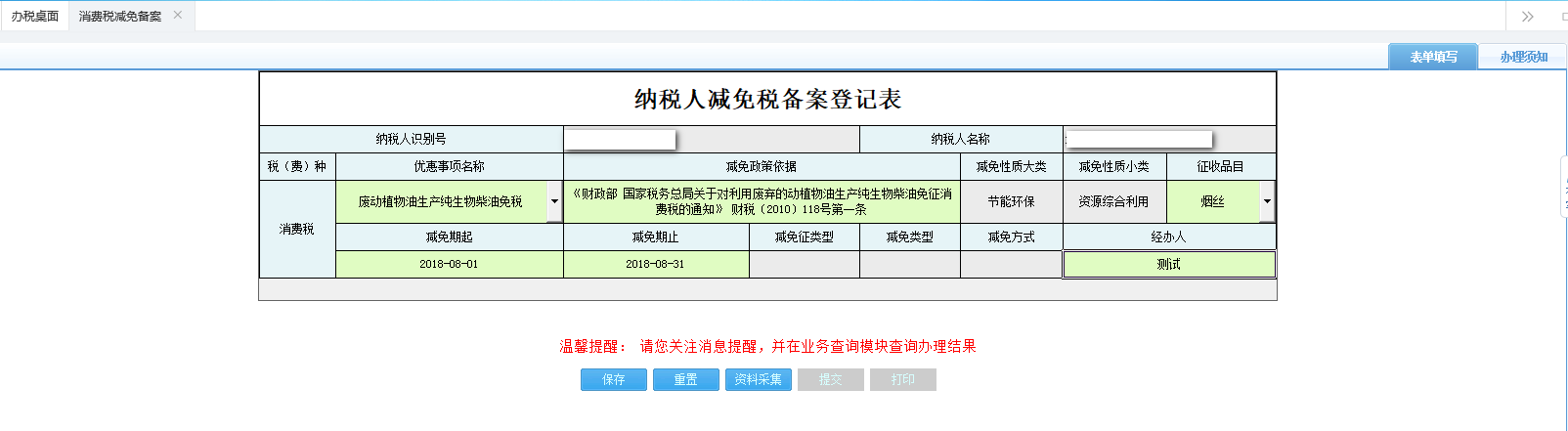Click the double-chevron tab overflow icon
This screenshot has width=1568, height=431.
click(1527, 17)
